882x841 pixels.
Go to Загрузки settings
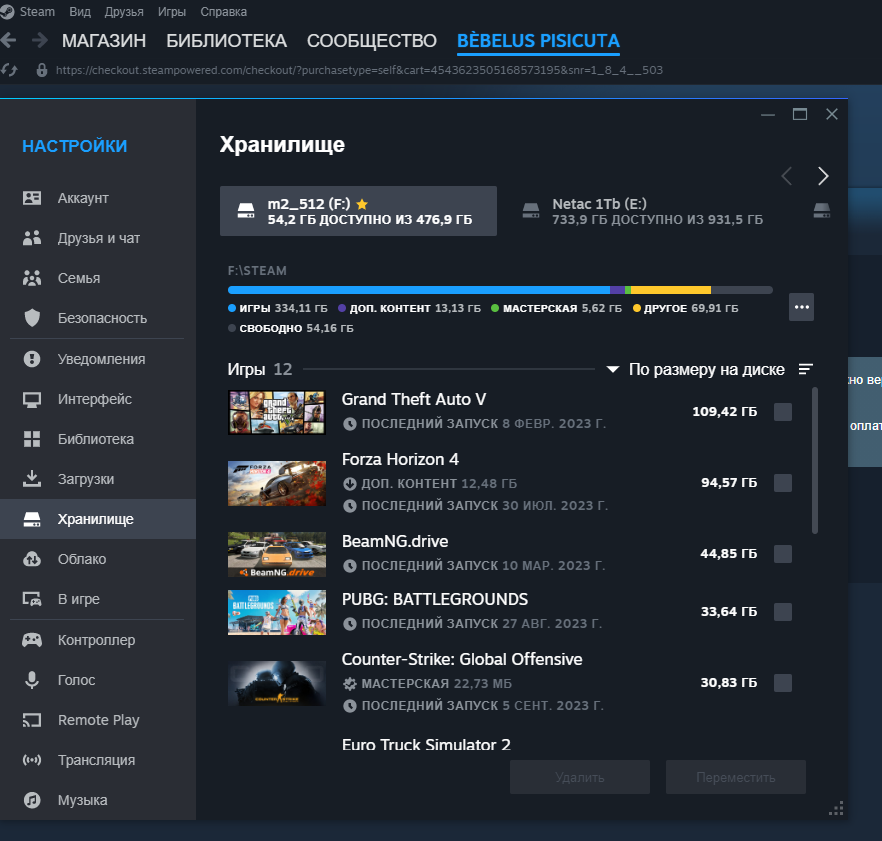coord(98,479)
